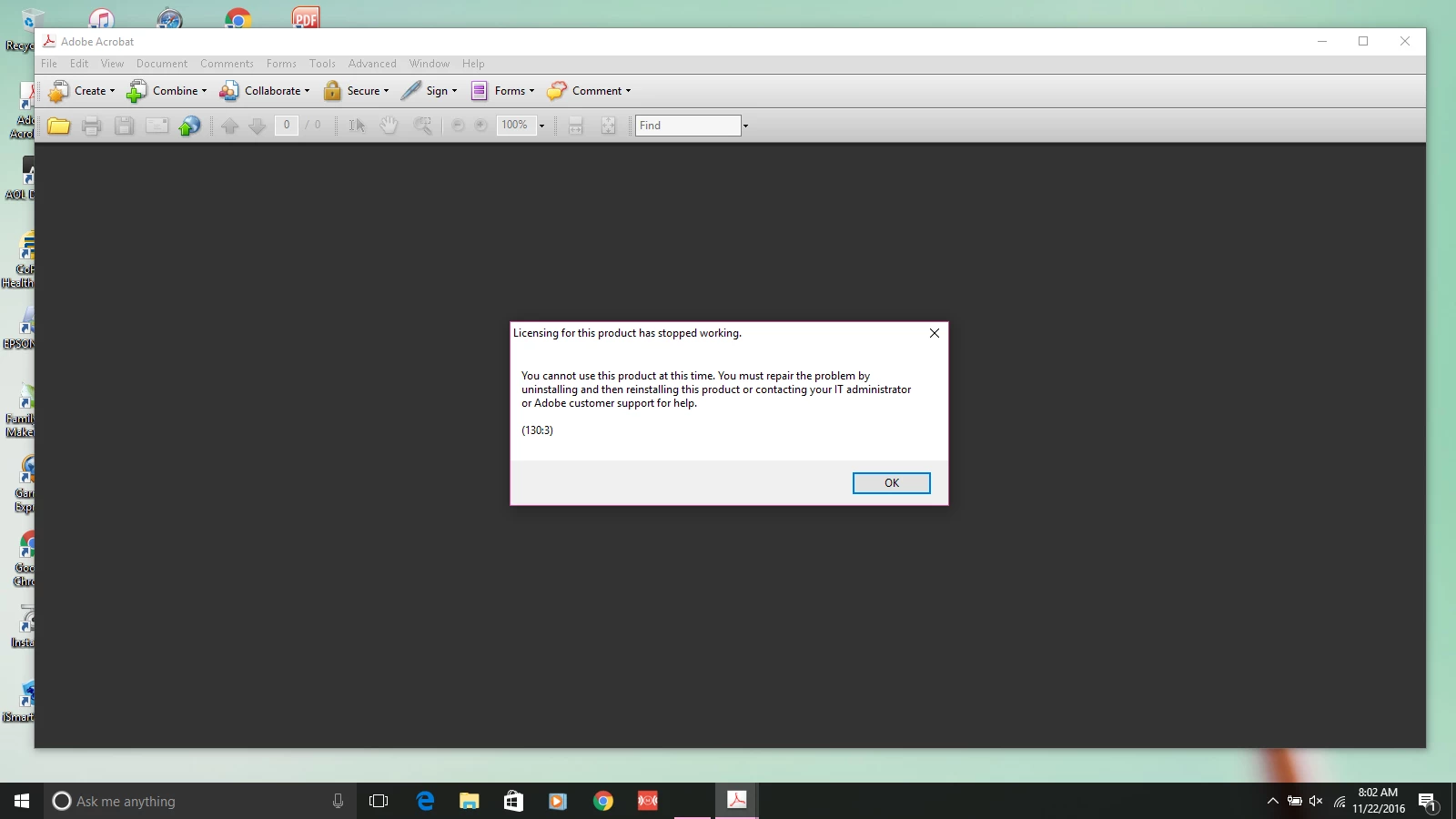Launch Google Chrome from taskbar
The width and height of the screenshot is (1456, 819).
coord(602,801)
